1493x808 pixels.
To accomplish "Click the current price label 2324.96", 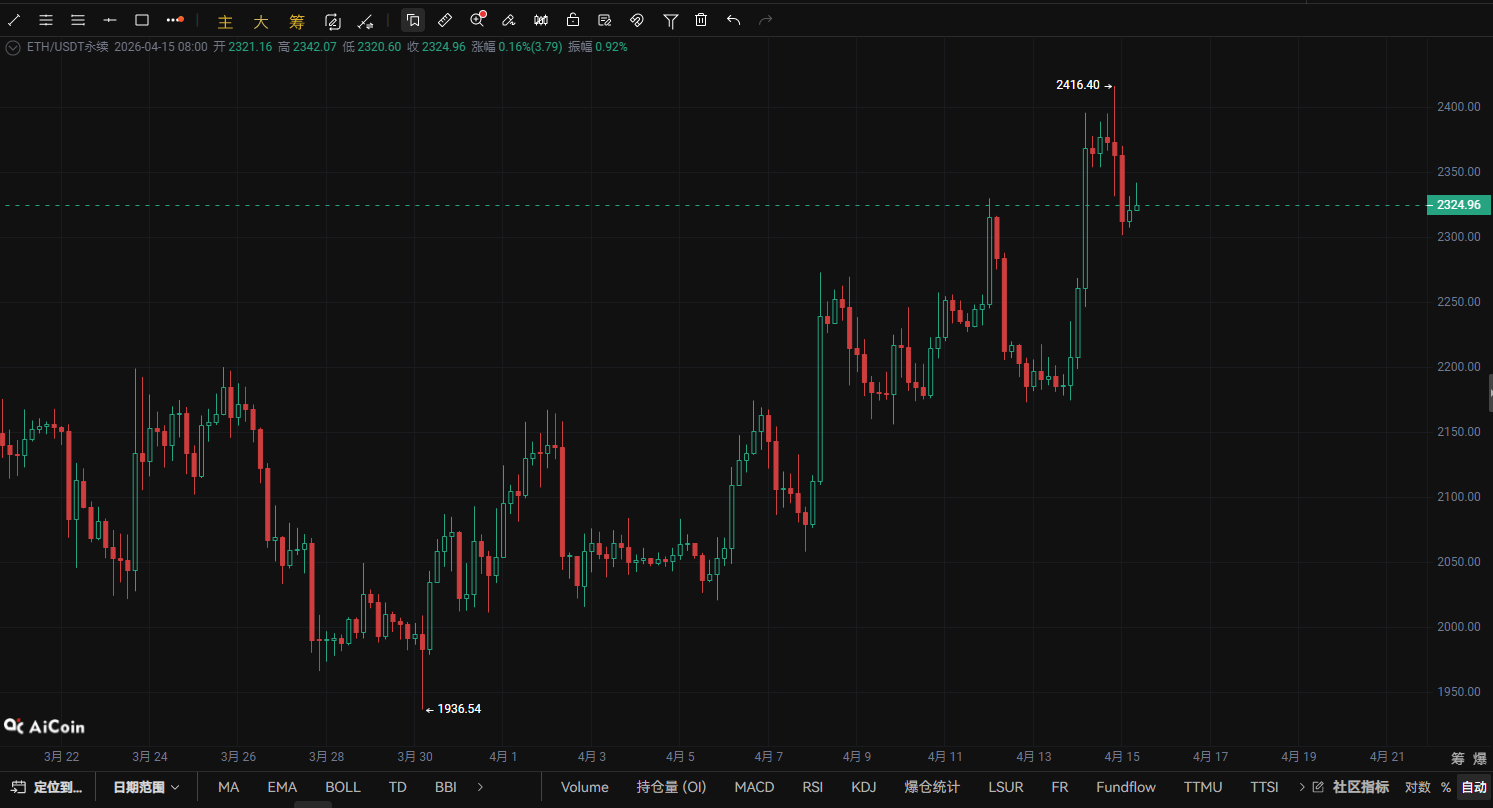I will point(1458,205).
